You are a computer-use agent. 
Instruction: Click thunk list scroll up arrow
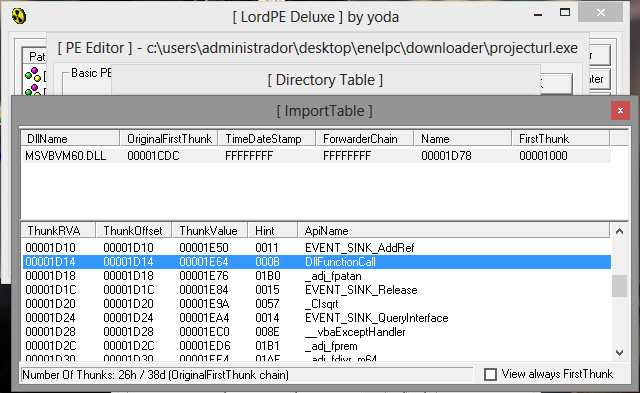click(619, 231)
